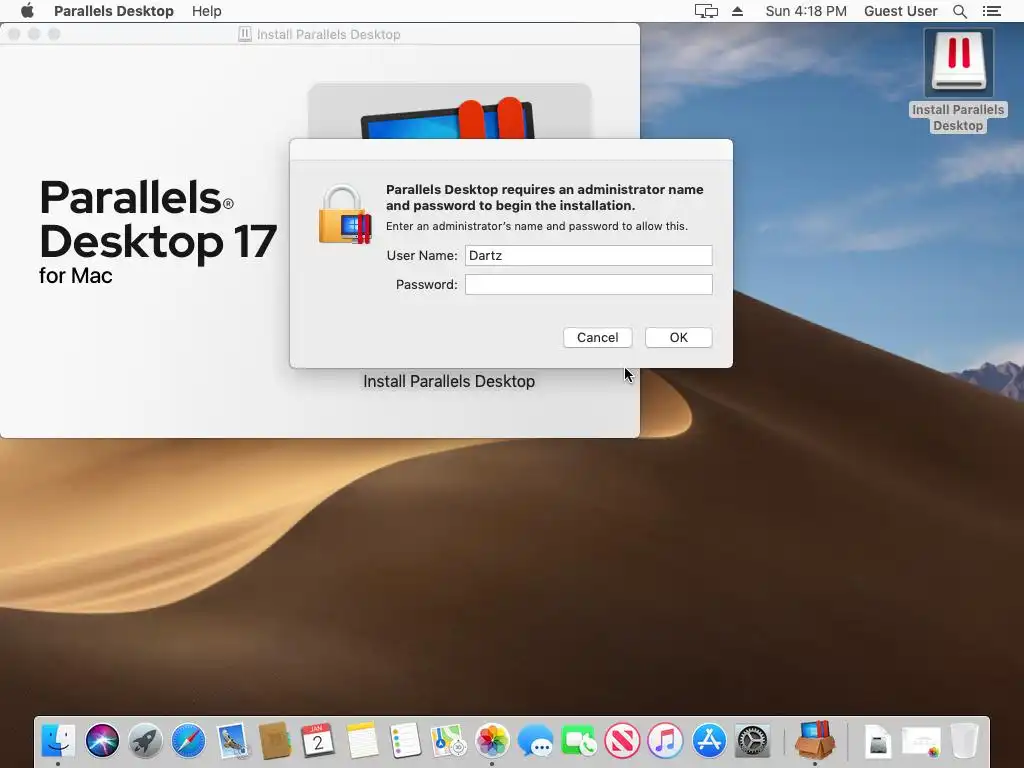Screen dimensions: 1024x768
Task: Select Install Parallels Desktop volume on desktop
Action: tap(958, 82)
